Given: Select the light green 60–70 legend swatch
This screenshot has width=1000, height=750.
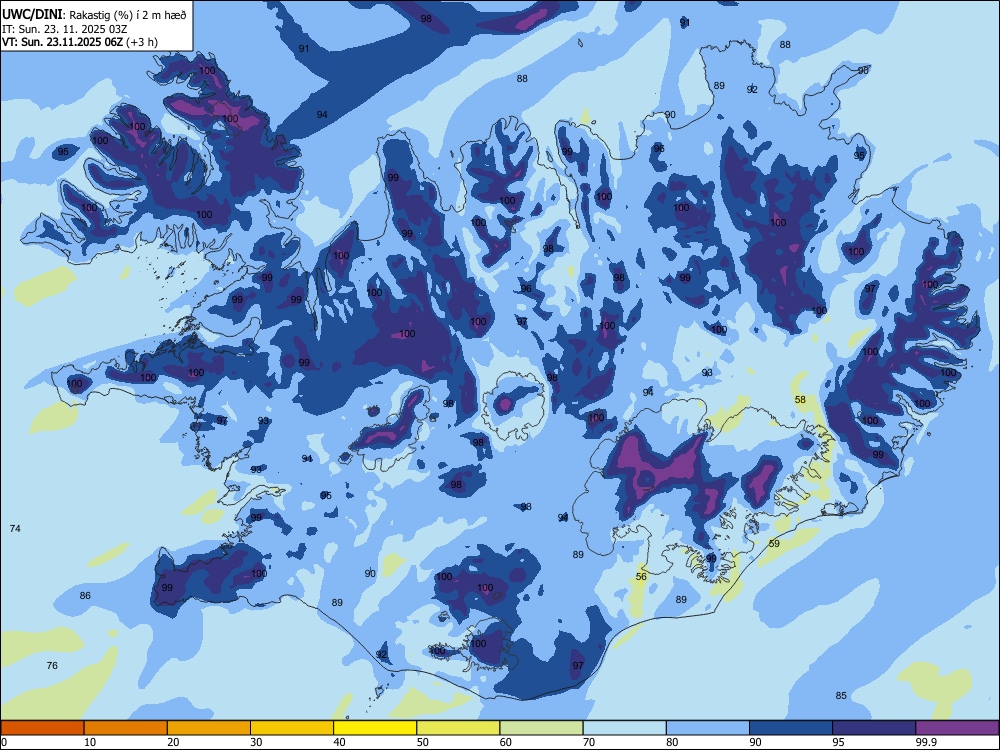Looking at the screenshot, I should 541,728.
